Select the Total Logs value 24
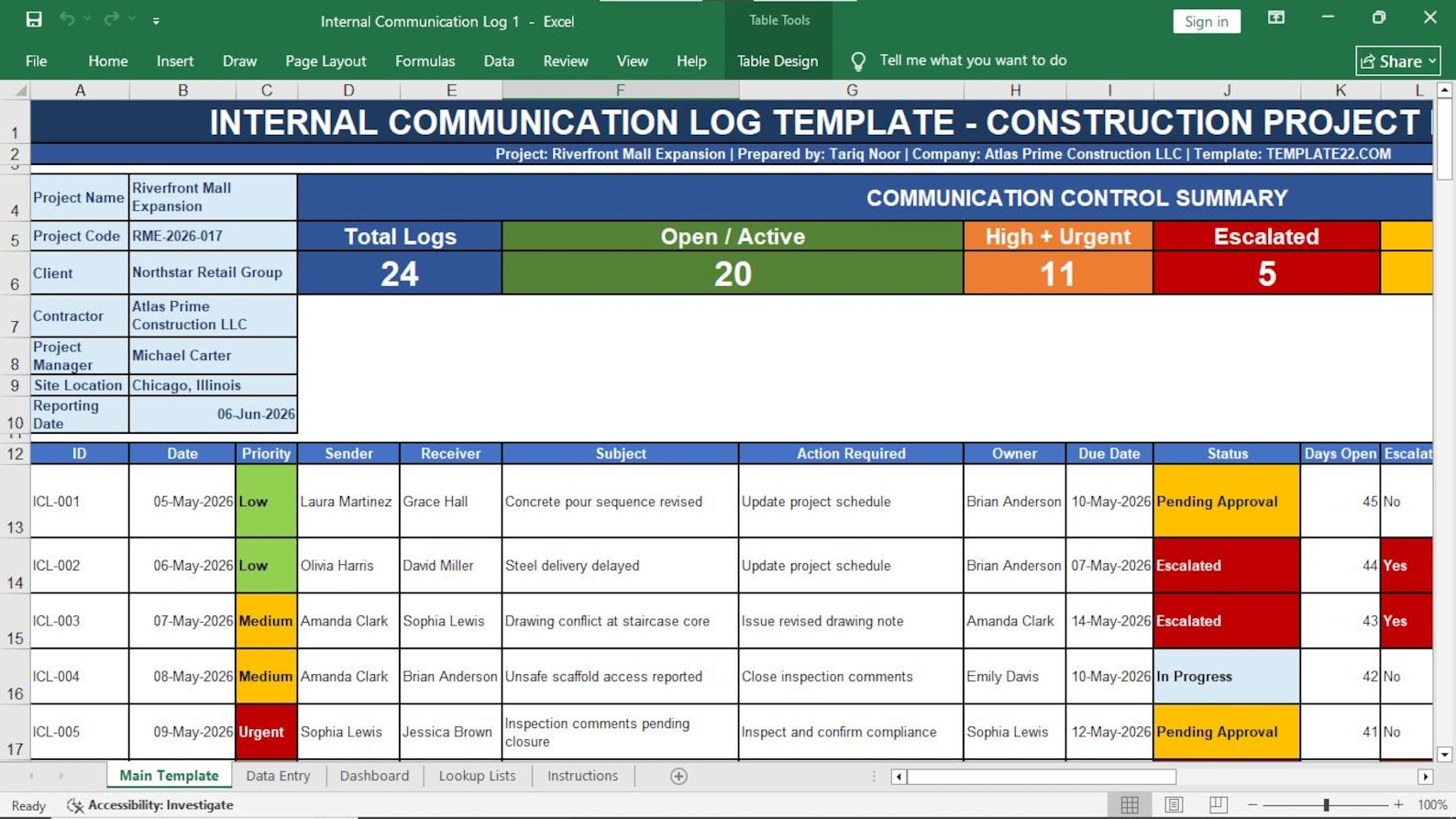The height and width of the screenshot is (819, 1456). click(400, 273)
